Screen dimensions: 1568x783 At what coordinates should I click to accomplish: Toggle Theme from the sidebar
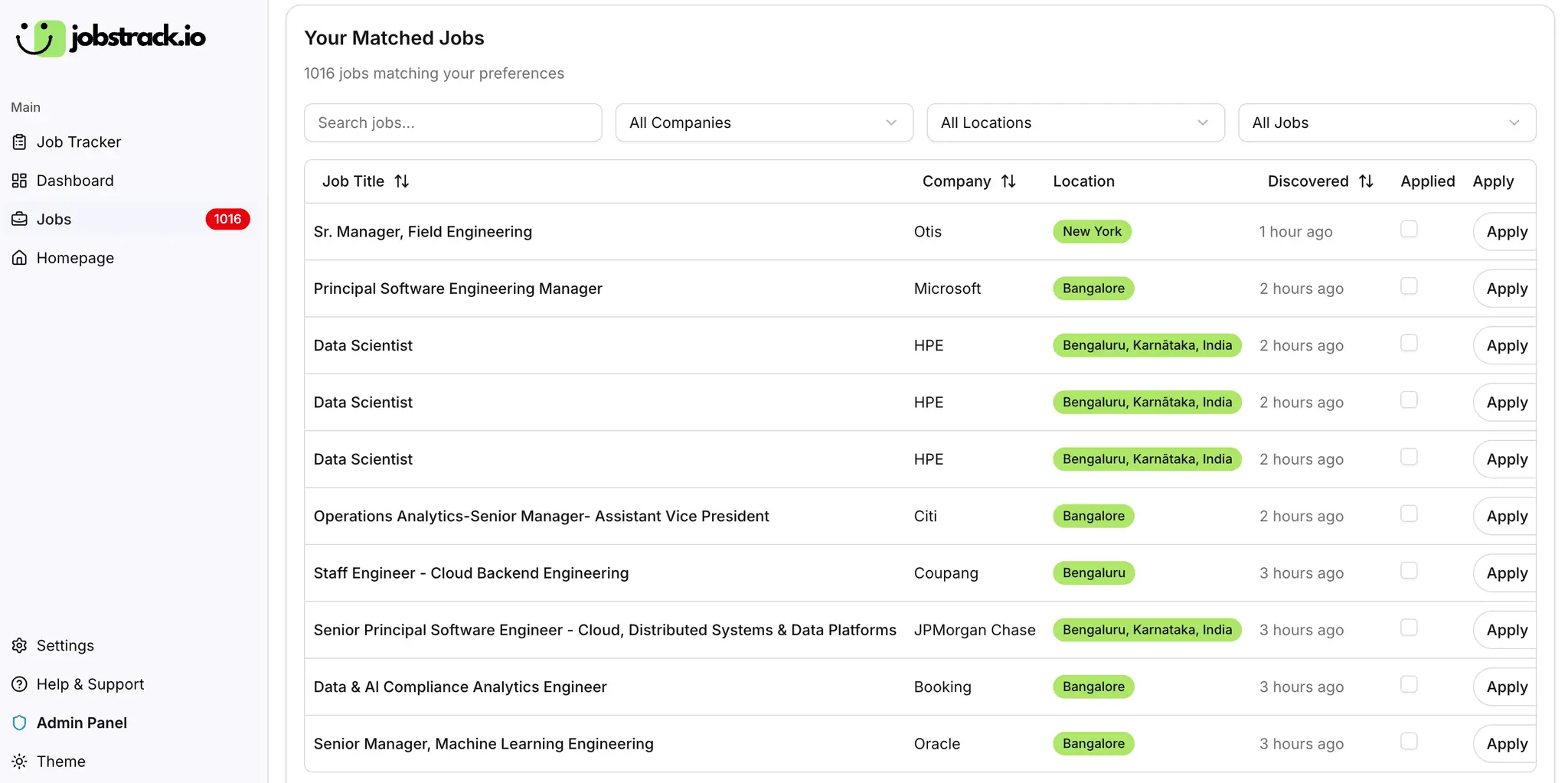(130, 762)
